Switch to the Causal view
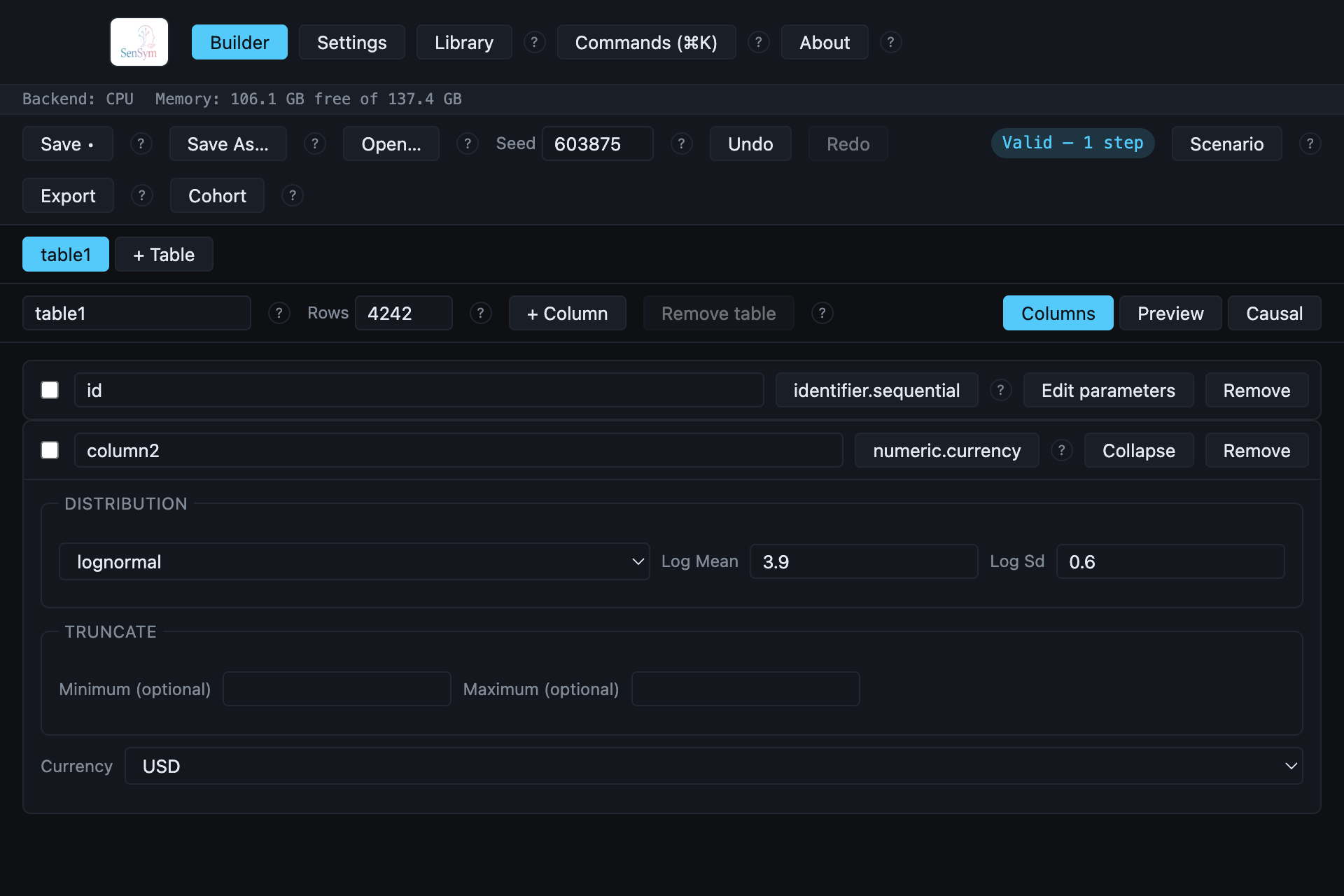The width and height of the screenshot is (1344, 896). click(x=1275, y=313)
